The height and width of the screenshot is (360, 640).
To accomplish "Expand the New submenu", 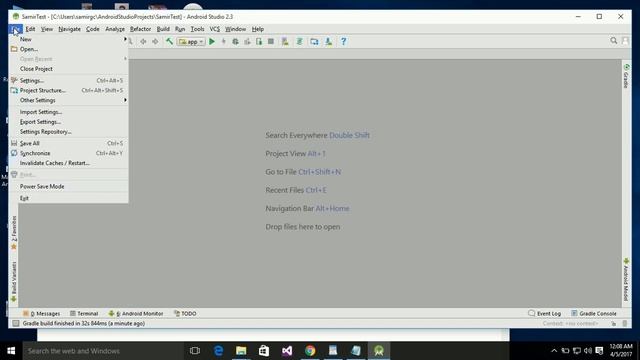I will click(69, 39).
